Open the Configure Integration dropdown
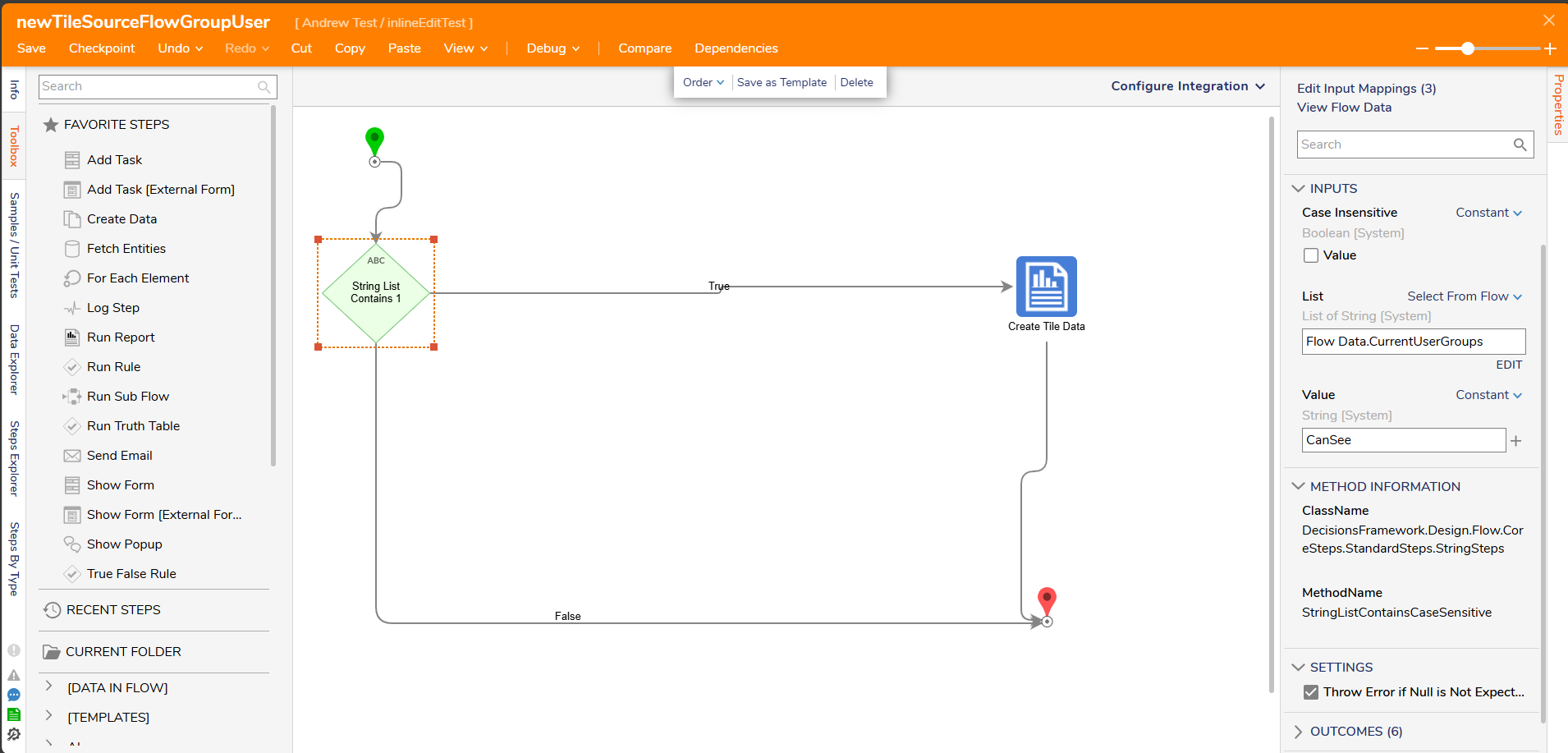Viewport: 1568px width, 753px height. point(1187,86)
